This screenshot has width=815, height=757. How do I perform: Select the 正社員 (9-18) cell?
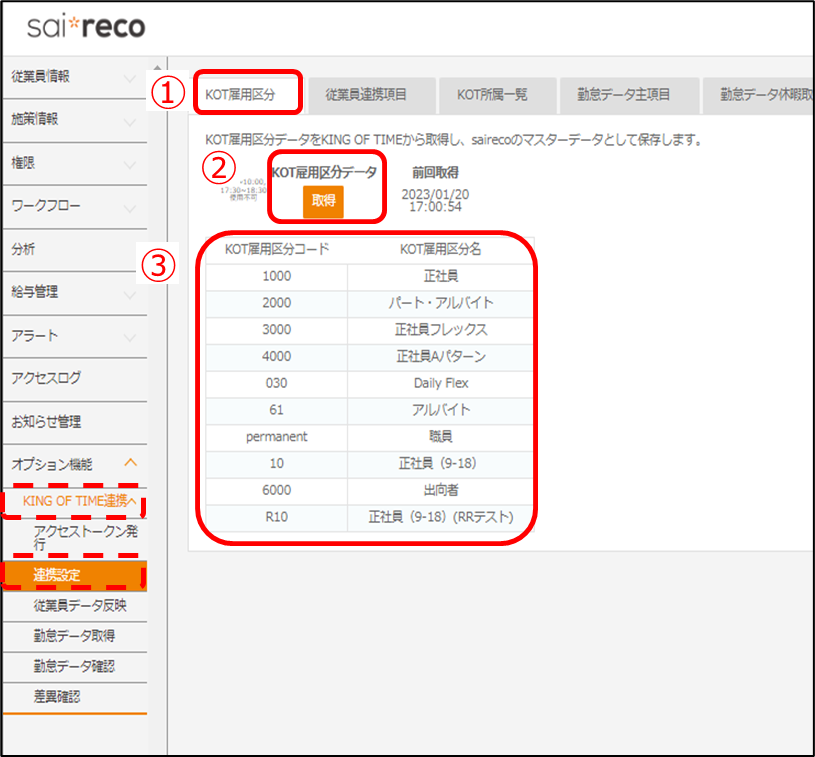coord(441,464)
